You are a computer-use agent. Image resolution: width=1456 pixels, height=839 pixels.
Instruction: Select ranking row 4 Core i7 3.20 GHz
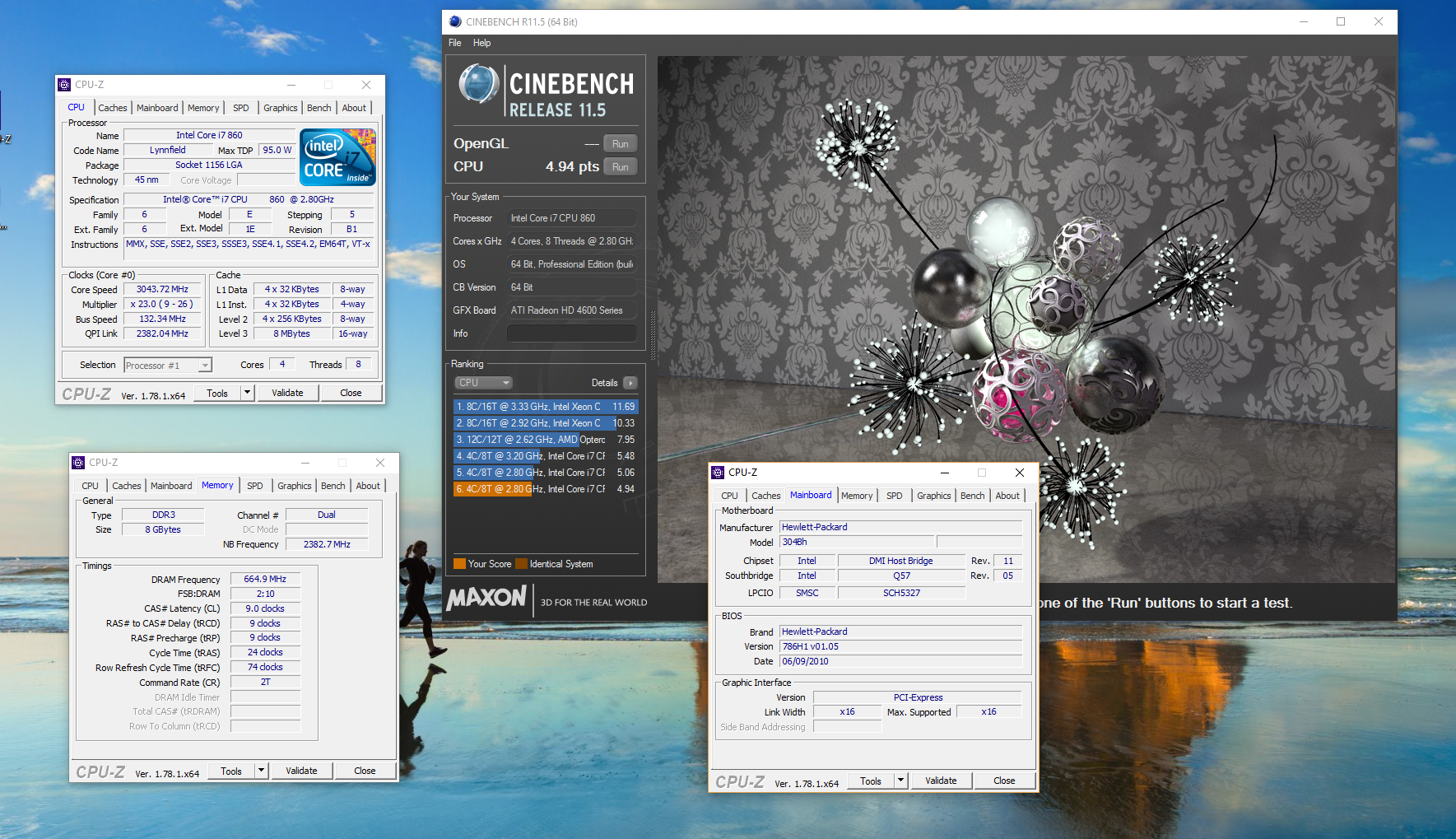coord(545,456)
